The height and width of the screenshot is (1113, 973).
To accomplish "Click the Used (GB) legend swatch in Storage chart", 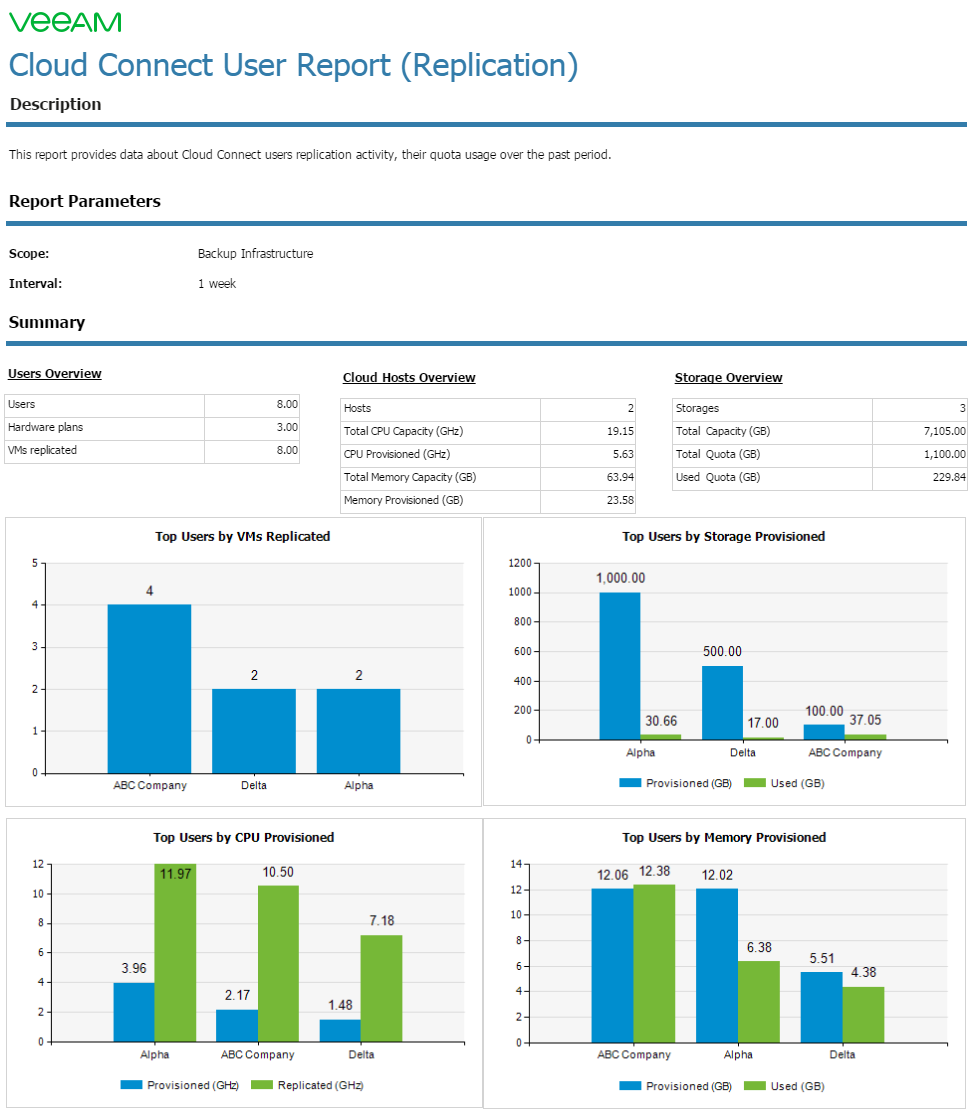I will (754, 783).
